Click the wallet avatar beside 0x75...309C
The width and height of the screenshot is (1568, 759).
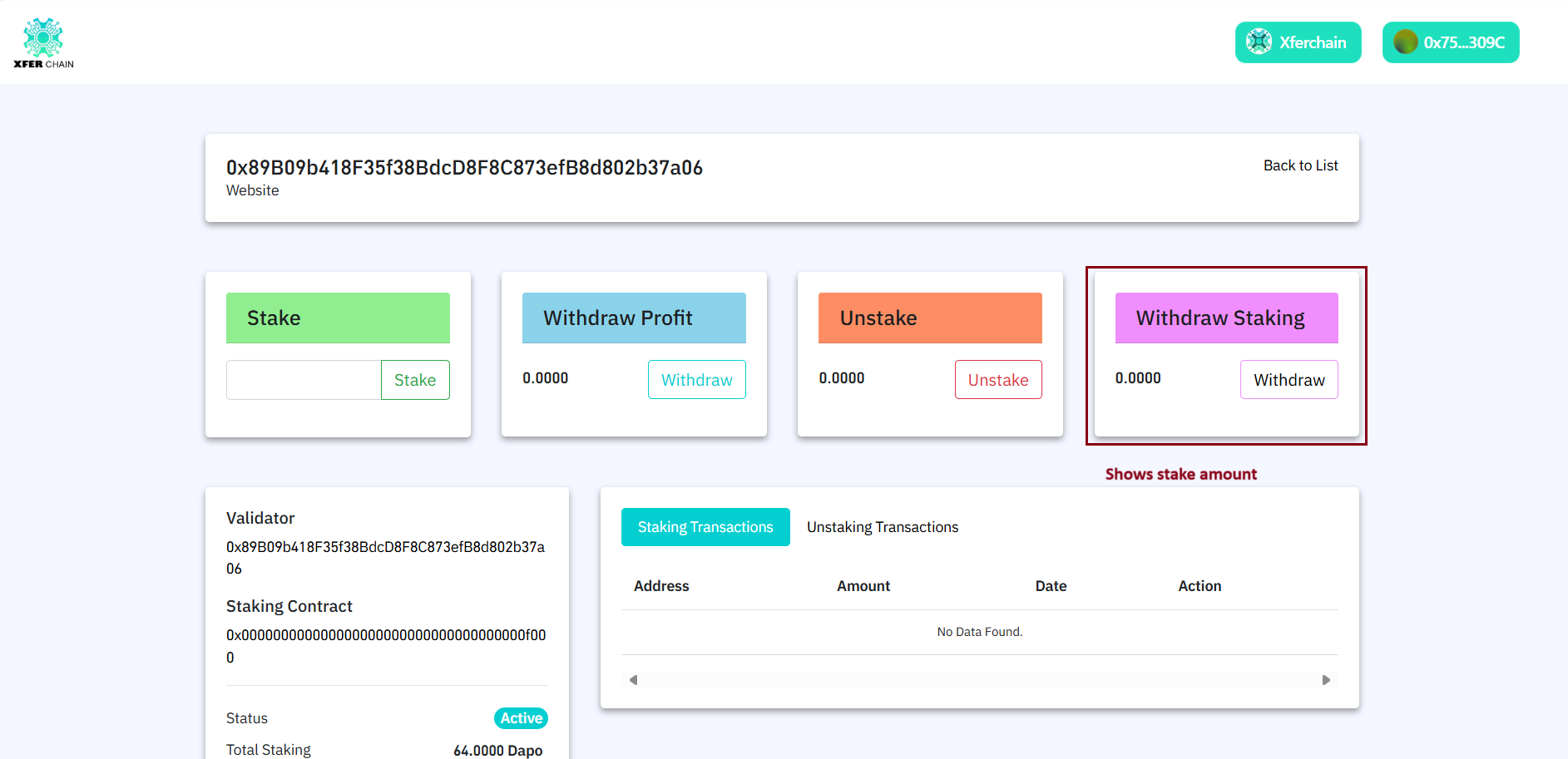tap(1407, 42)
